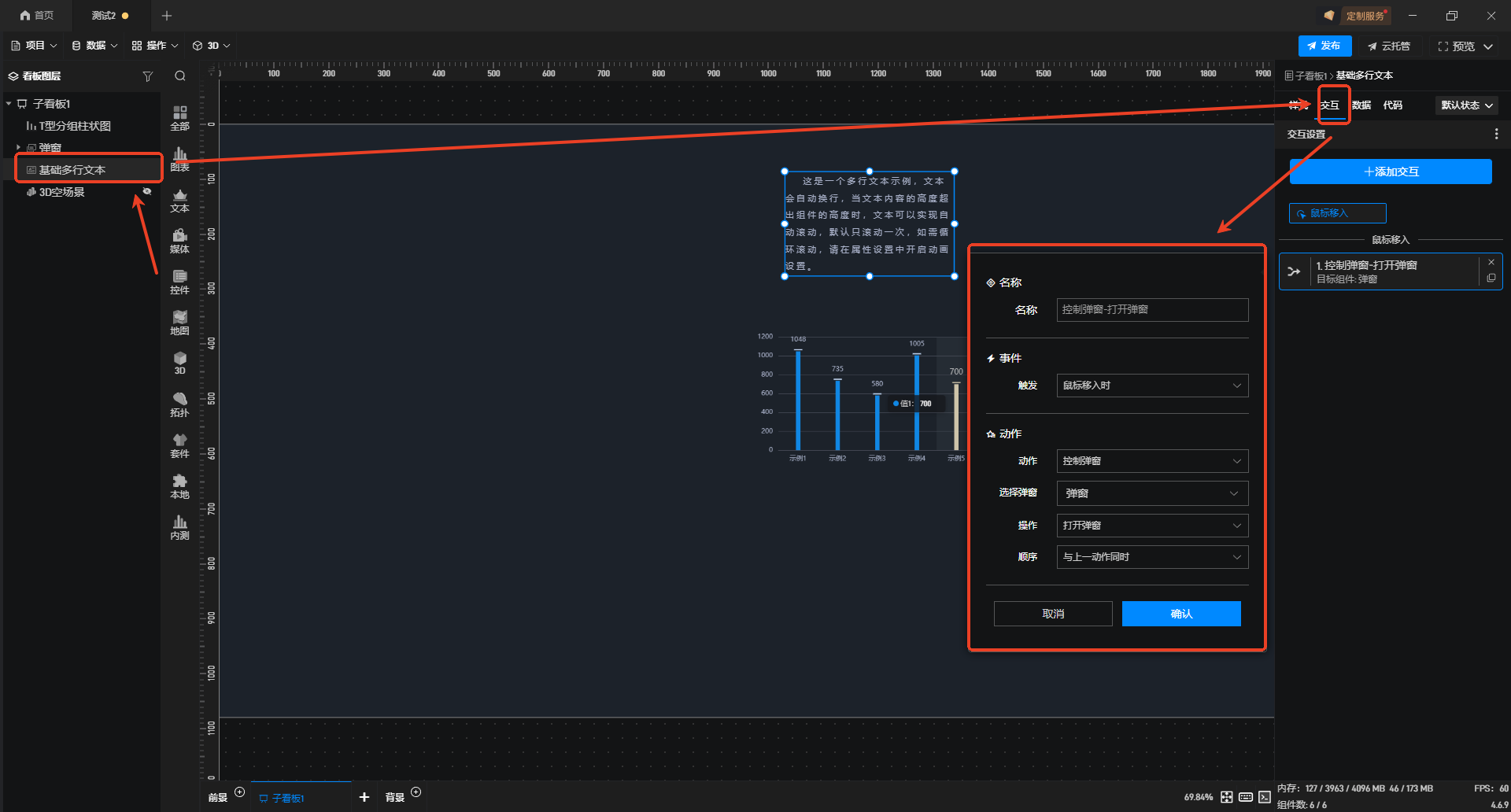Open the 触发 trigger event dropdown
The height and width of the screenshot is (812, 1511).
pyautogui.click(x=1151, y=386)
